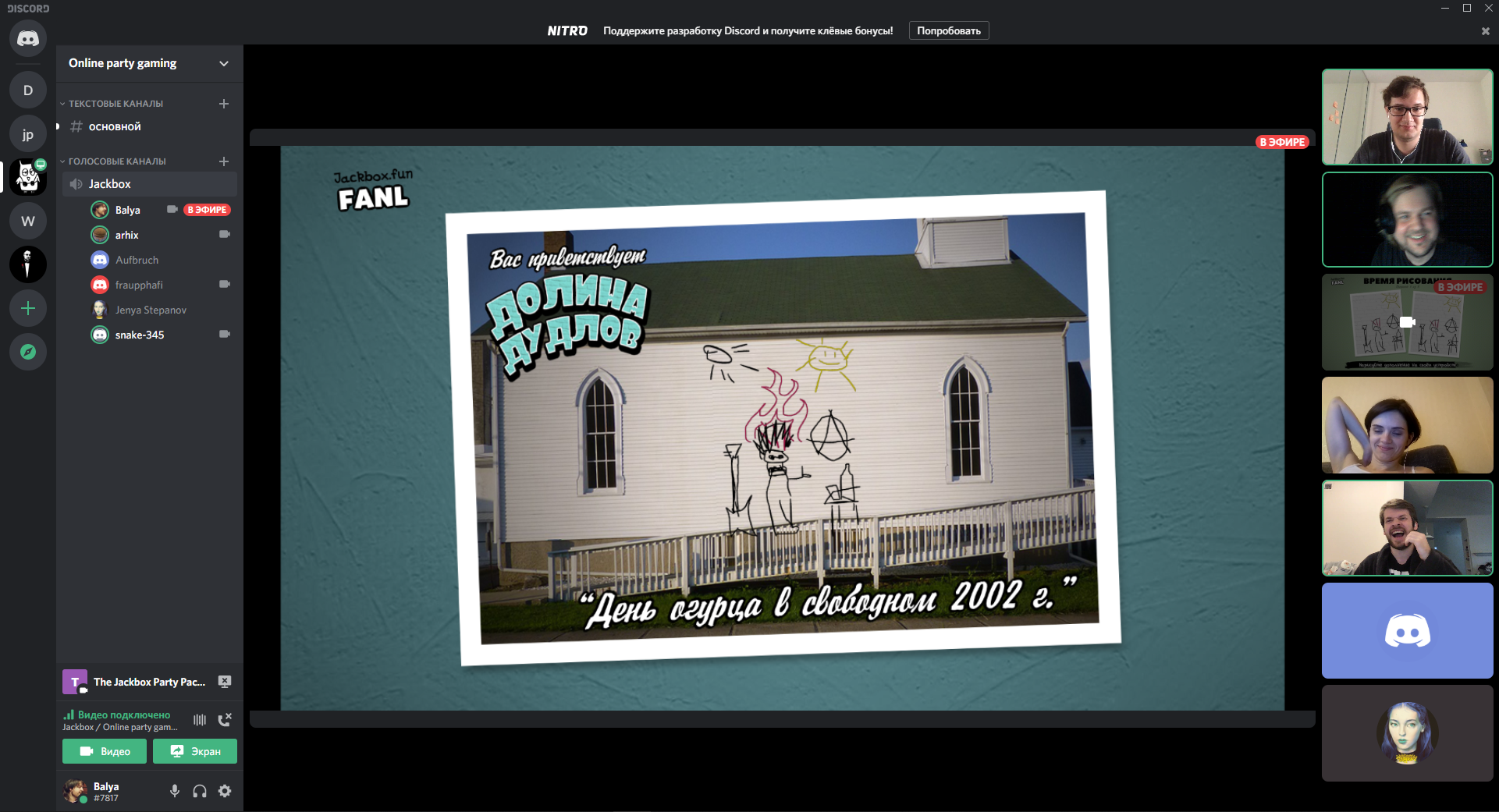Collapse ГОЛОСОВЫЕ КАНАЛЫ category
The image size is (1499, 812).
(x=117, y=161)
